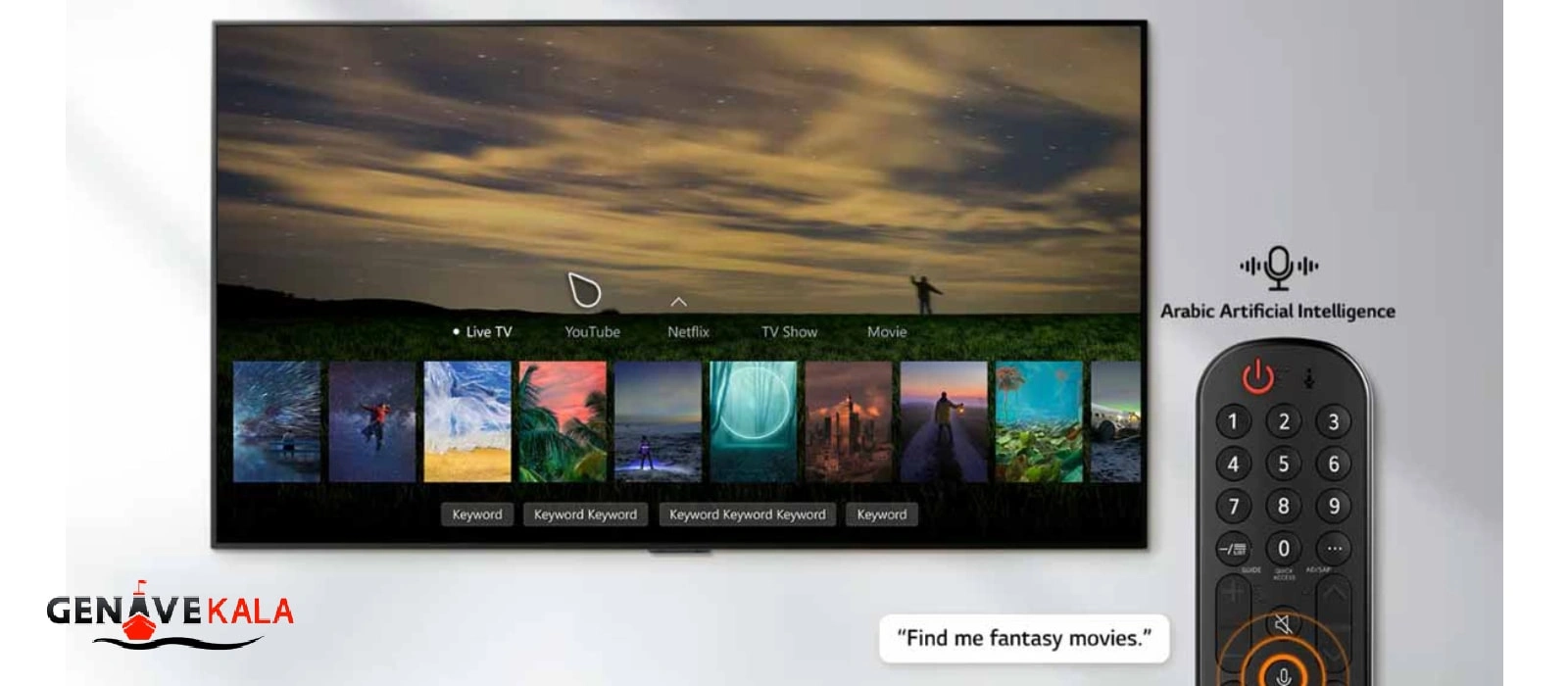
Task: Switch to the YouTube tab
Action: (x=592, y=332)
